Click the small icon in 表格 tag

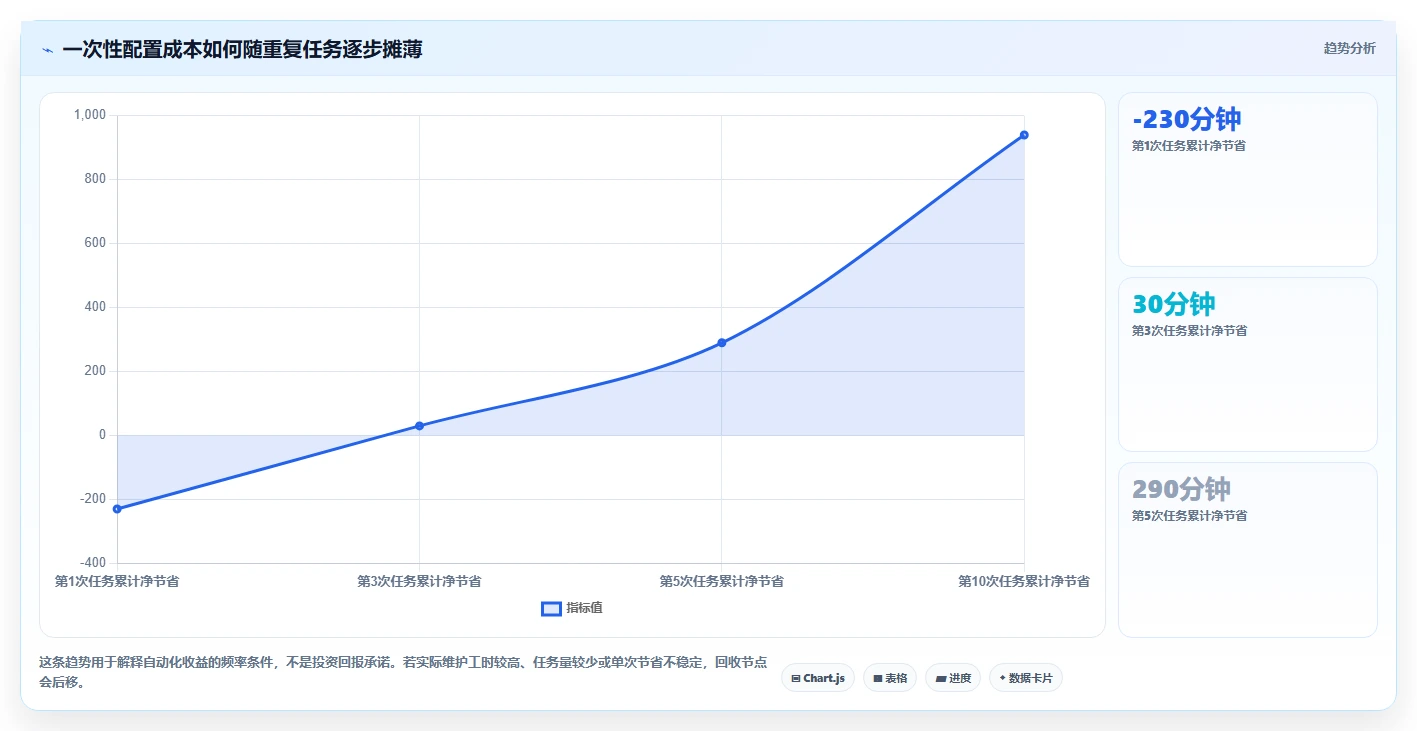(x=878, y=679)
